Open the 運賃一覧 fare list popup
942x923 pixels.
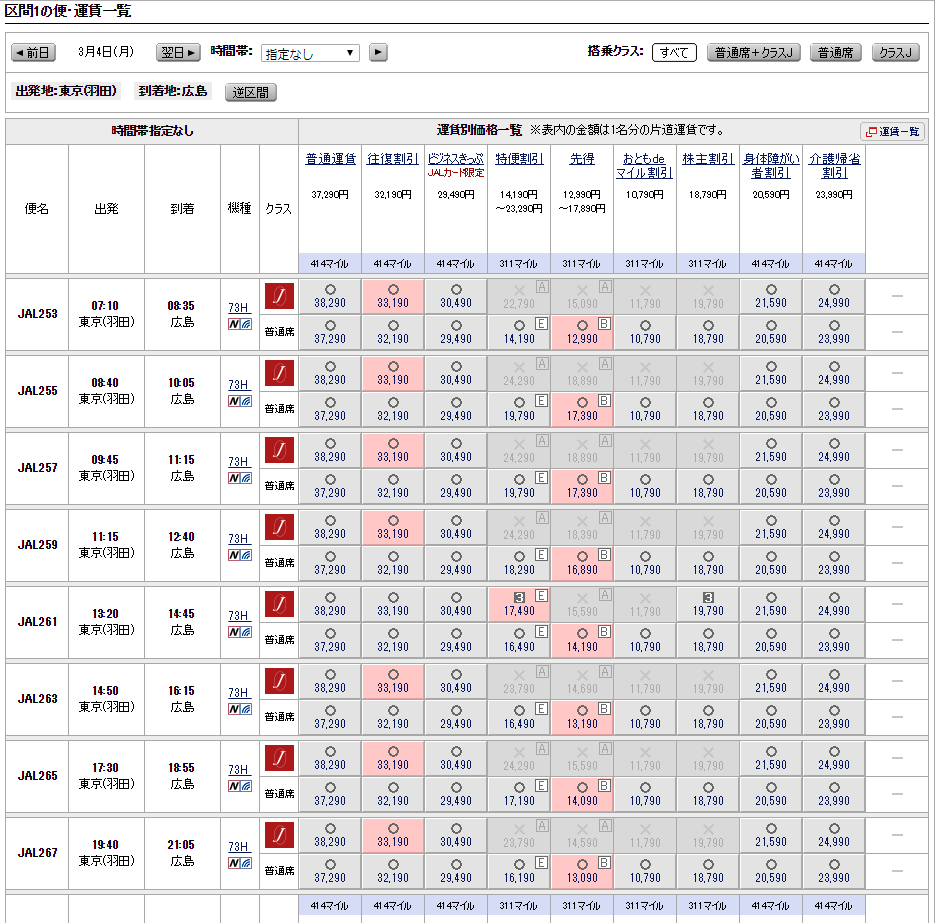pos(893,132)
